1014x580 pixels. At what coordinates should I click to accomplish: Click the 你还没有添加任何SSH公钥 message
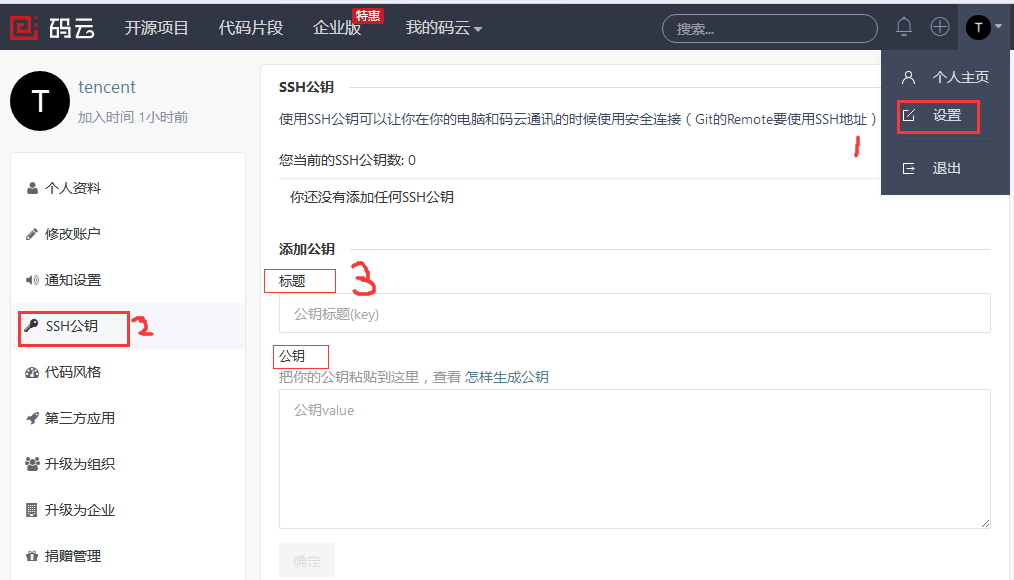click(372, 197)
